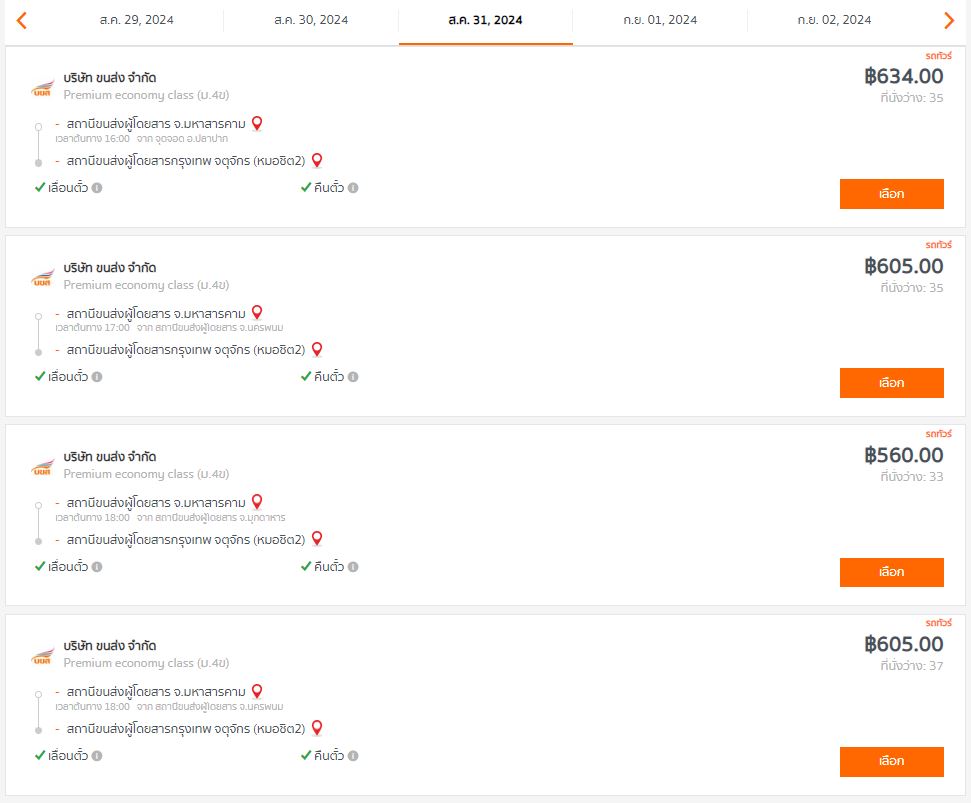Select the ส.ค. 29, 2024 date tab
This screenshot has height=803, width=971.
(x=136, y=20)
